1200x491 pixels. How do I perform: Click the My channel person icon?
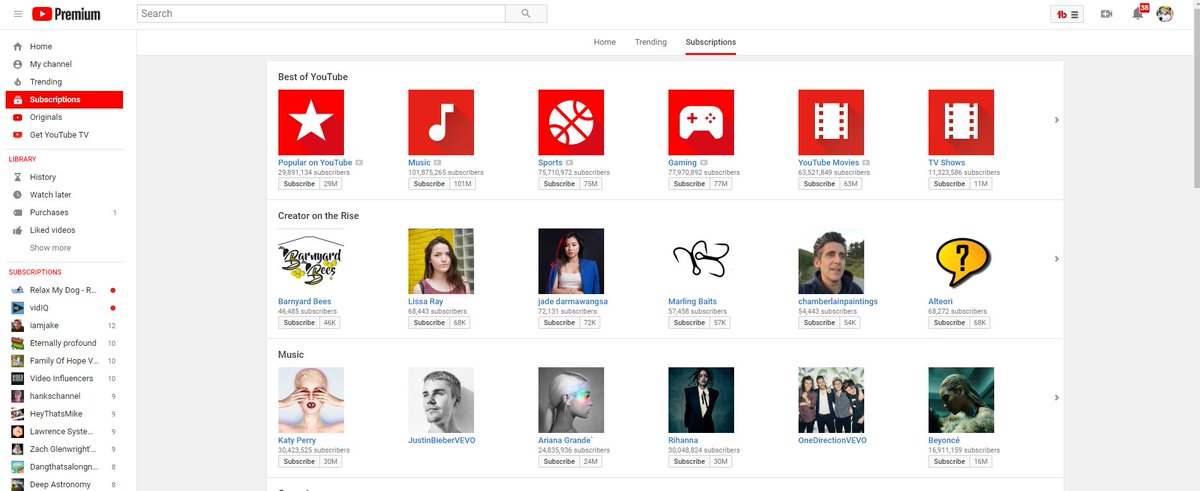(x=17, y=64)
